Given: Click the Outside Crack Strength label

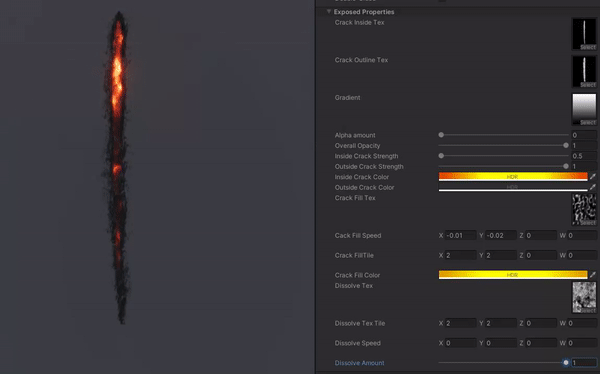Looking at the screenshot, I should pyautogui.click(x=369, y=167).
